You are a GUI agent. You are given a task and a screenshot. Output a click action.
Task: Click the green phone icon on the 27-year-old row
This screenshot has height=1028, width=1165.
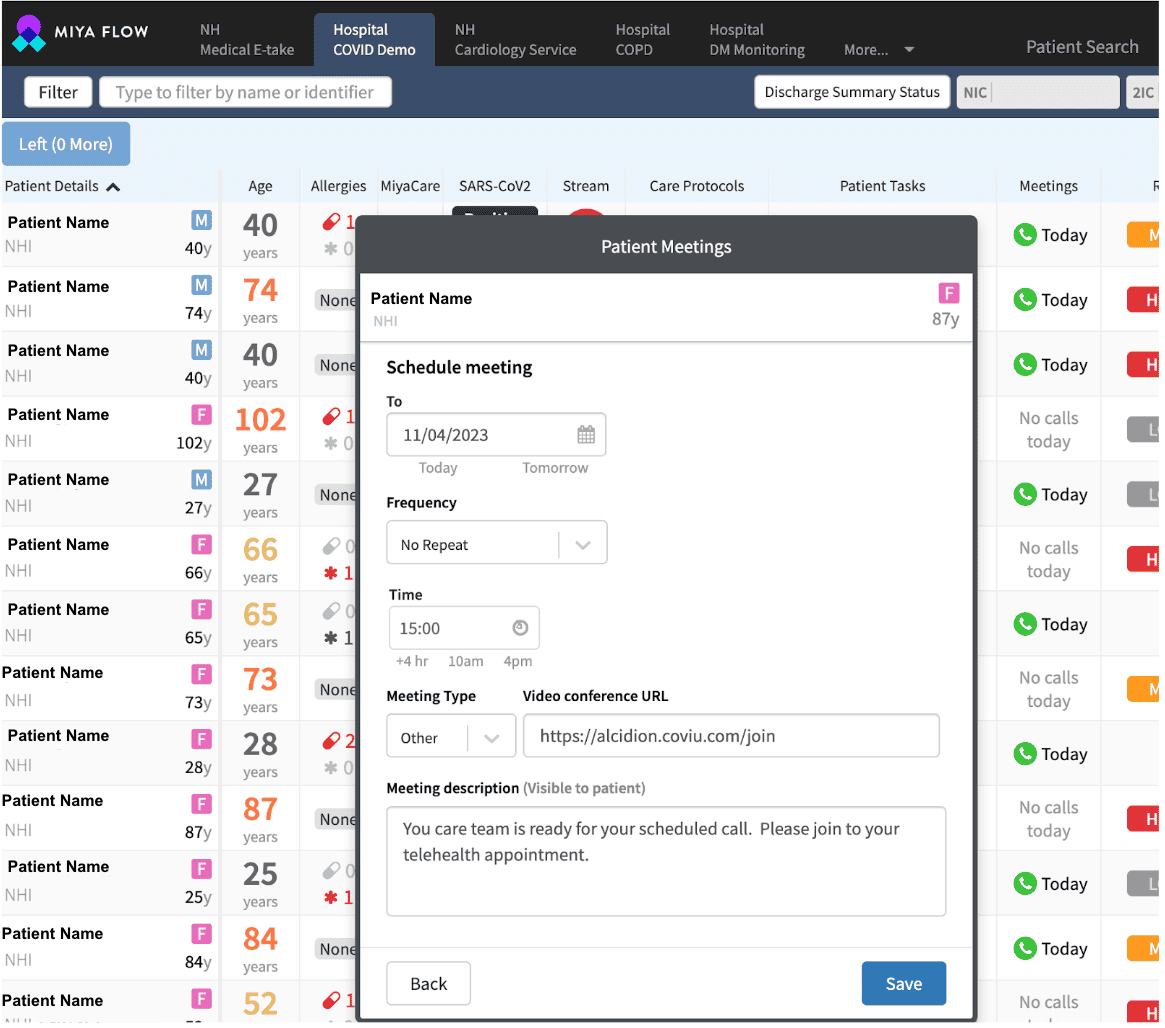(1025, 494)
